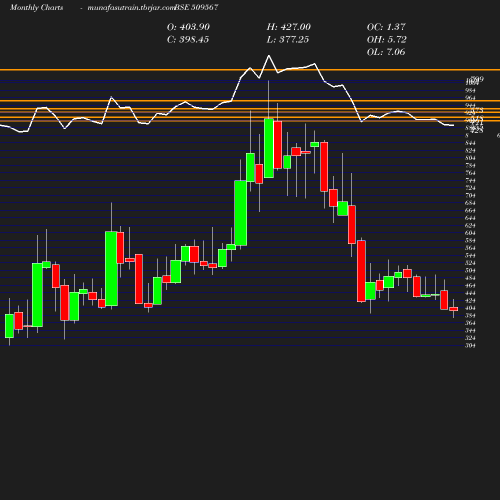Click the peak point of the white line
The height and width of the screenshot is (500, 500).
[269, 56]
